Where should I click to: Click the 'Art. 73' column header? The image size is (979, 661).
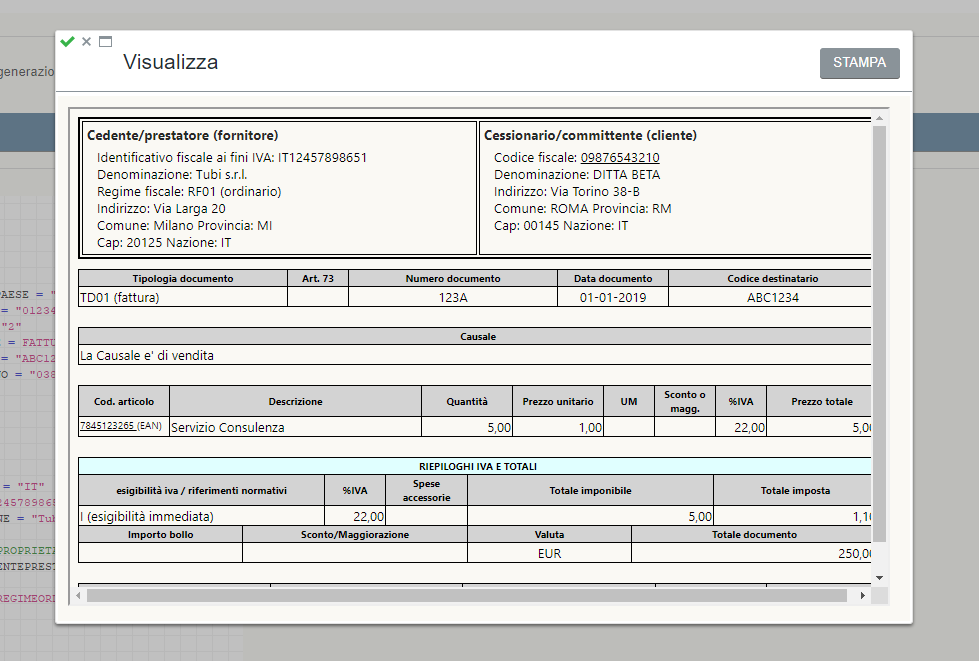pyautogui.click(x=318, y=278)
